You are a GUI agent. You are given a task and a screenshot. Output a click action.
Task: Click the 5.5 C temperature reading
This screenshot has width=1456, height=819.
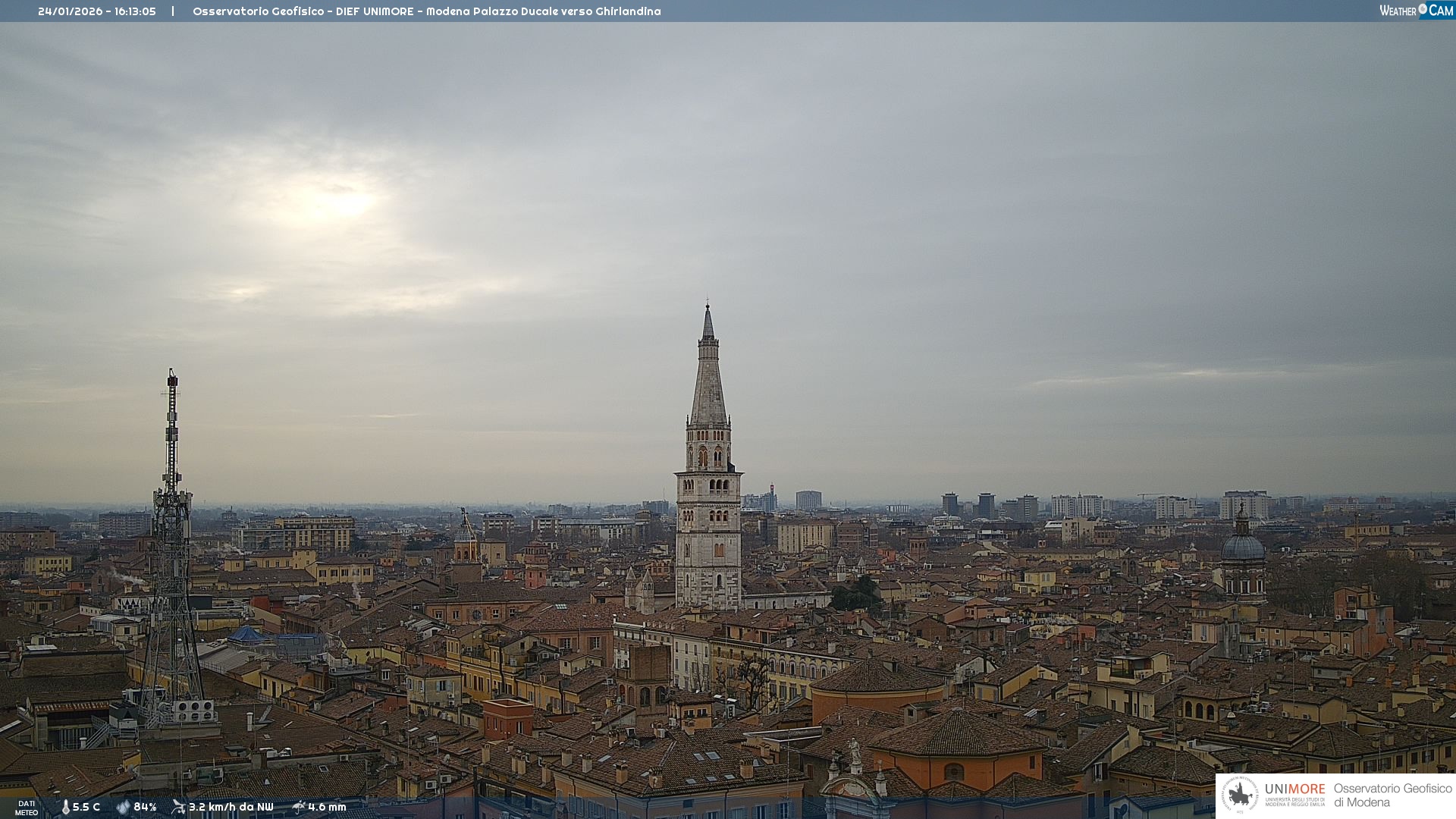[86, 808]
